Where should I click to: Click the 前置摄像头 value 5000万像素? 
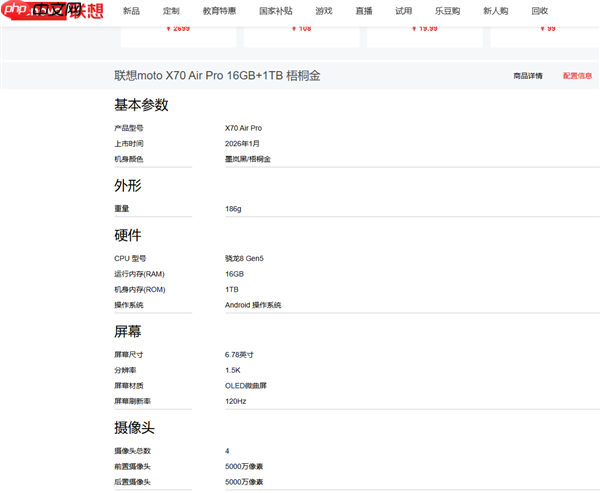[244, 467]
